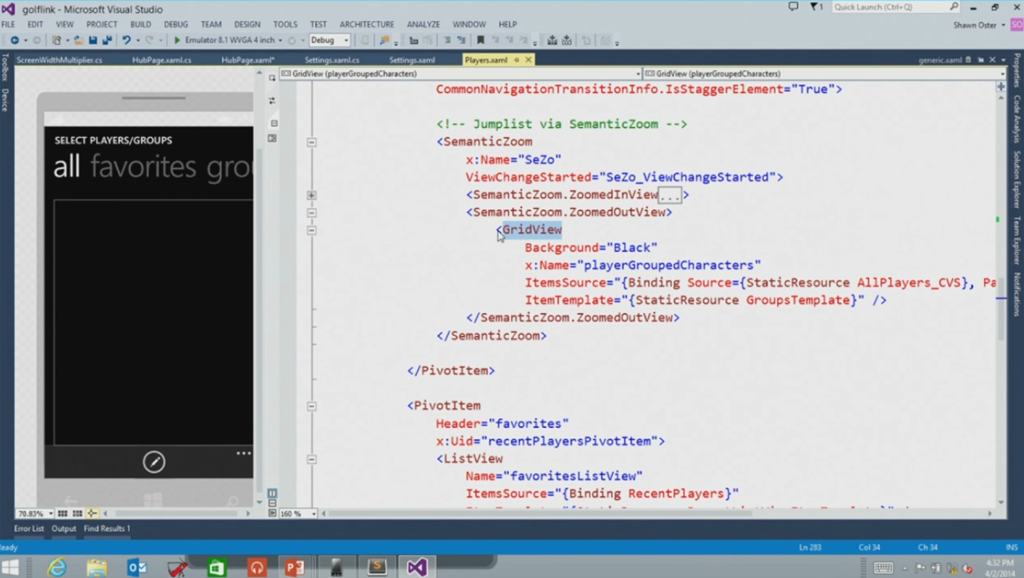Image resolution: width=1024 pixels, height=578 pixels.
Task: Click the Undo arrow icon
Action: click(126, 40)
